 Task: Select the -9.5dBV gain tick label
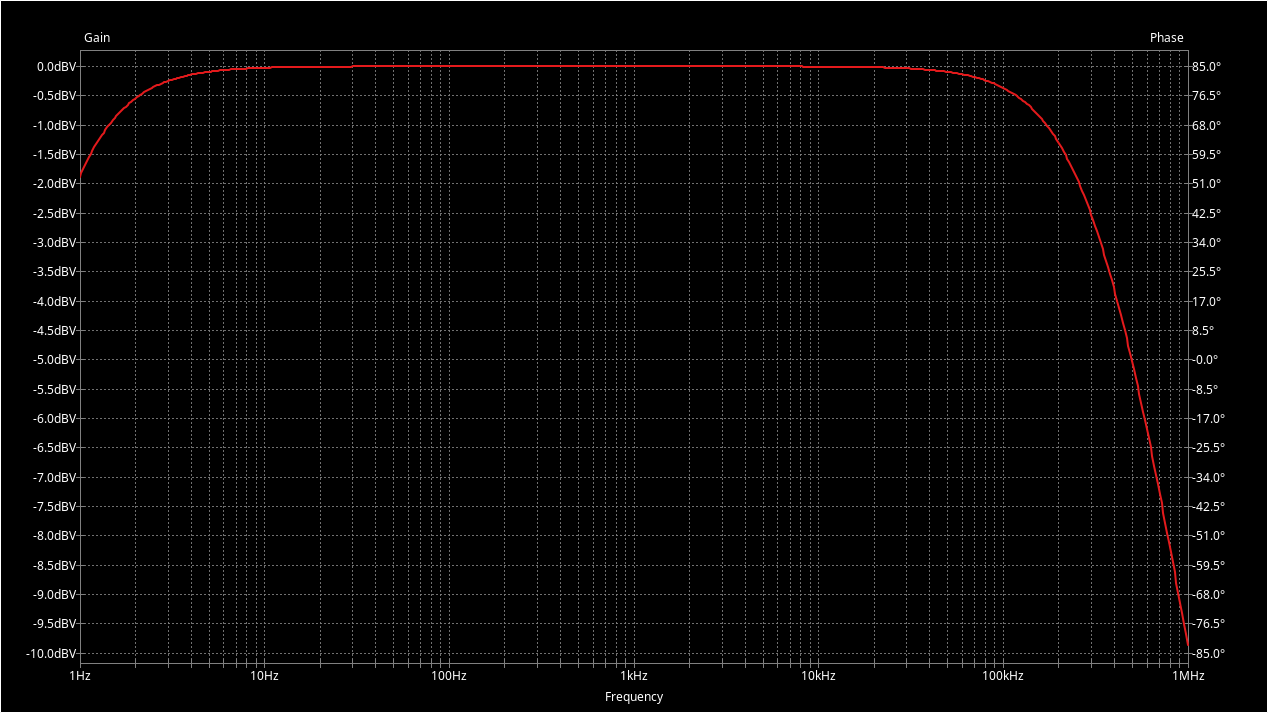point(54,624)
